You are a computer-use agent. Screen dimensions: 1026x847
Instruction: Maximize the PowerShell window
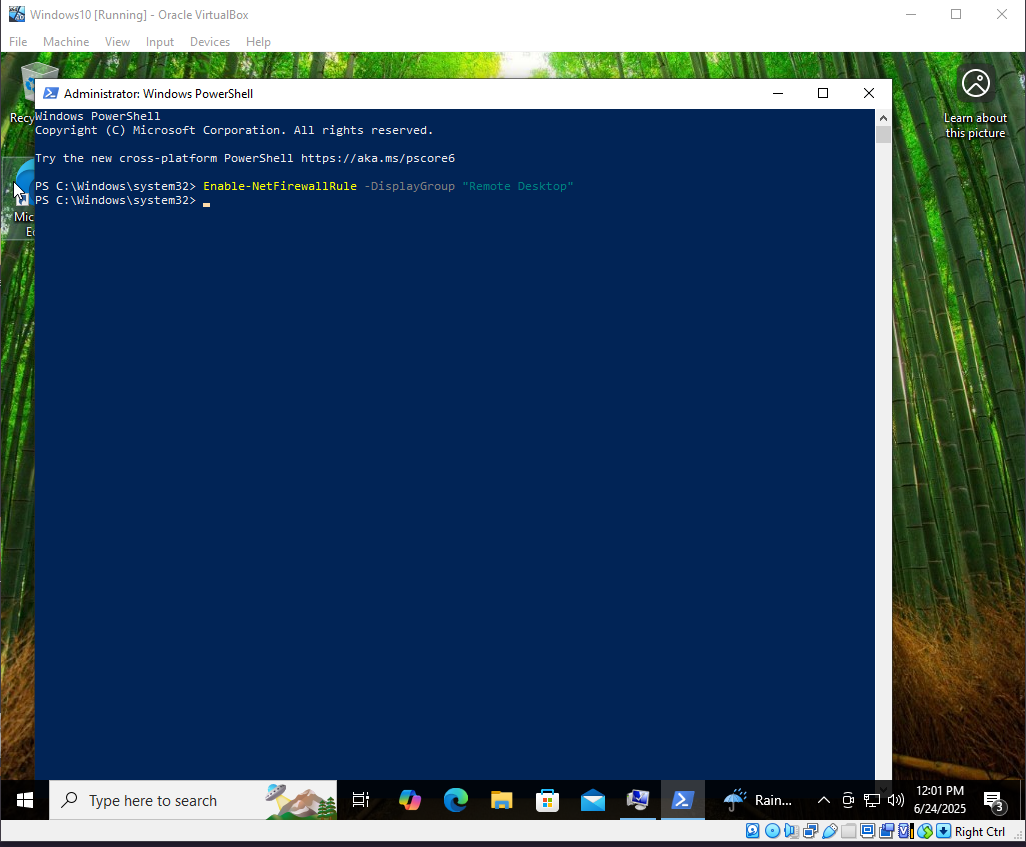pyautogui.click(x=823, y=93)
